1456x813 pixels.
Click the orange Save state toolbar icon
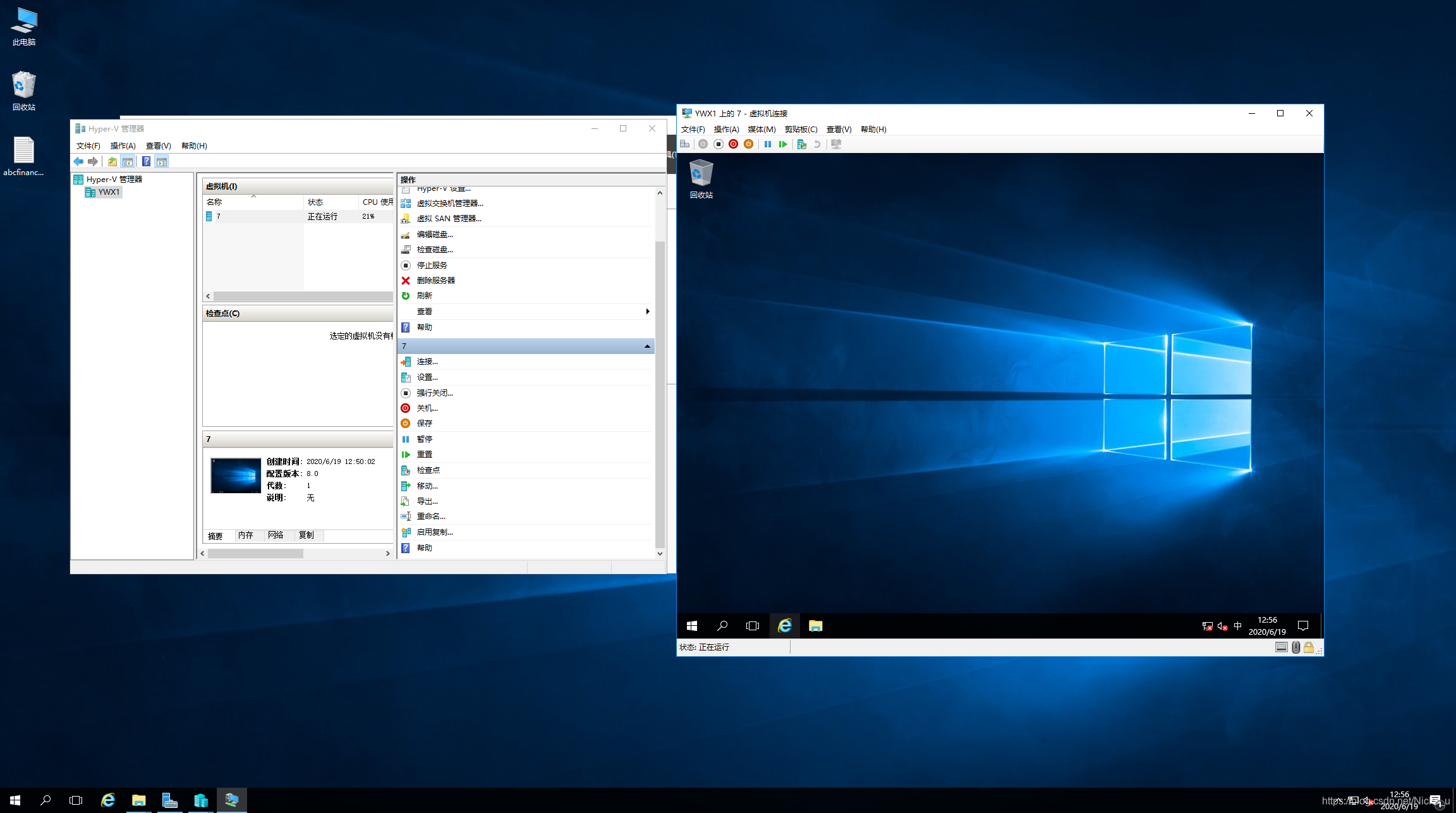pyautogui.click(x=748, y=144)
